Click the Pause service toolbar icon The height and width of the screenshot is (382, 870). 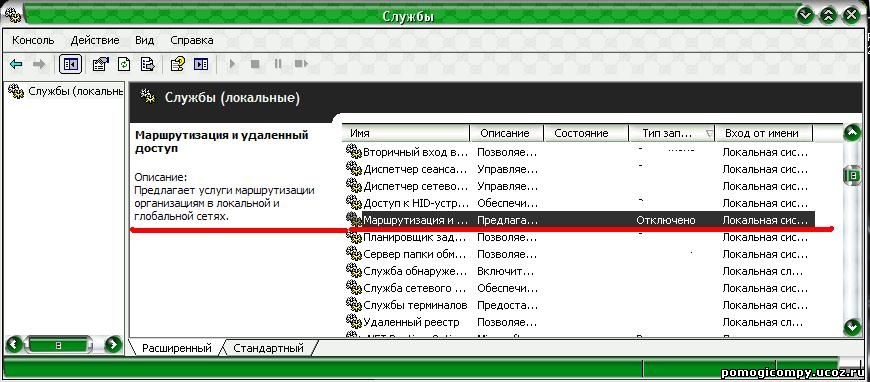(278, 64)
